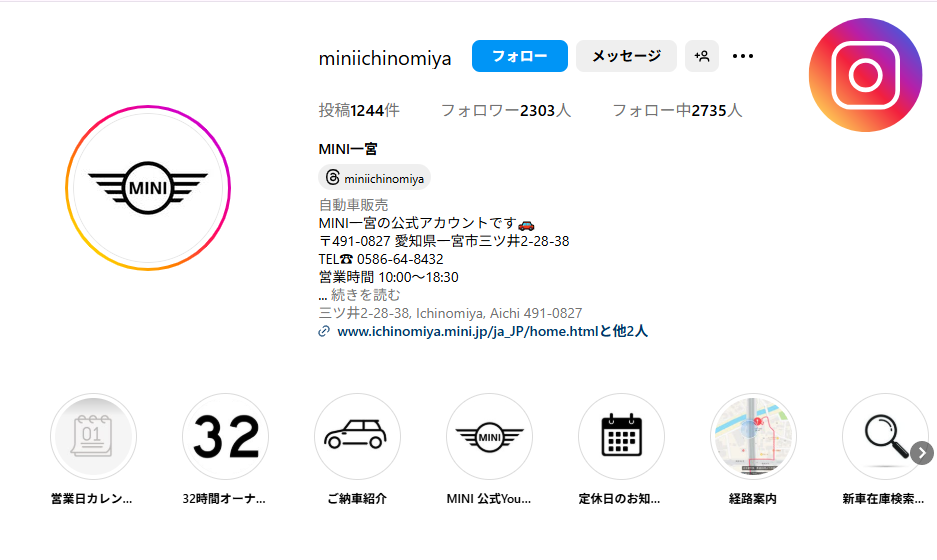Click the メッセージ message button
Screen dimensions: 937x560
coord(626,56)
